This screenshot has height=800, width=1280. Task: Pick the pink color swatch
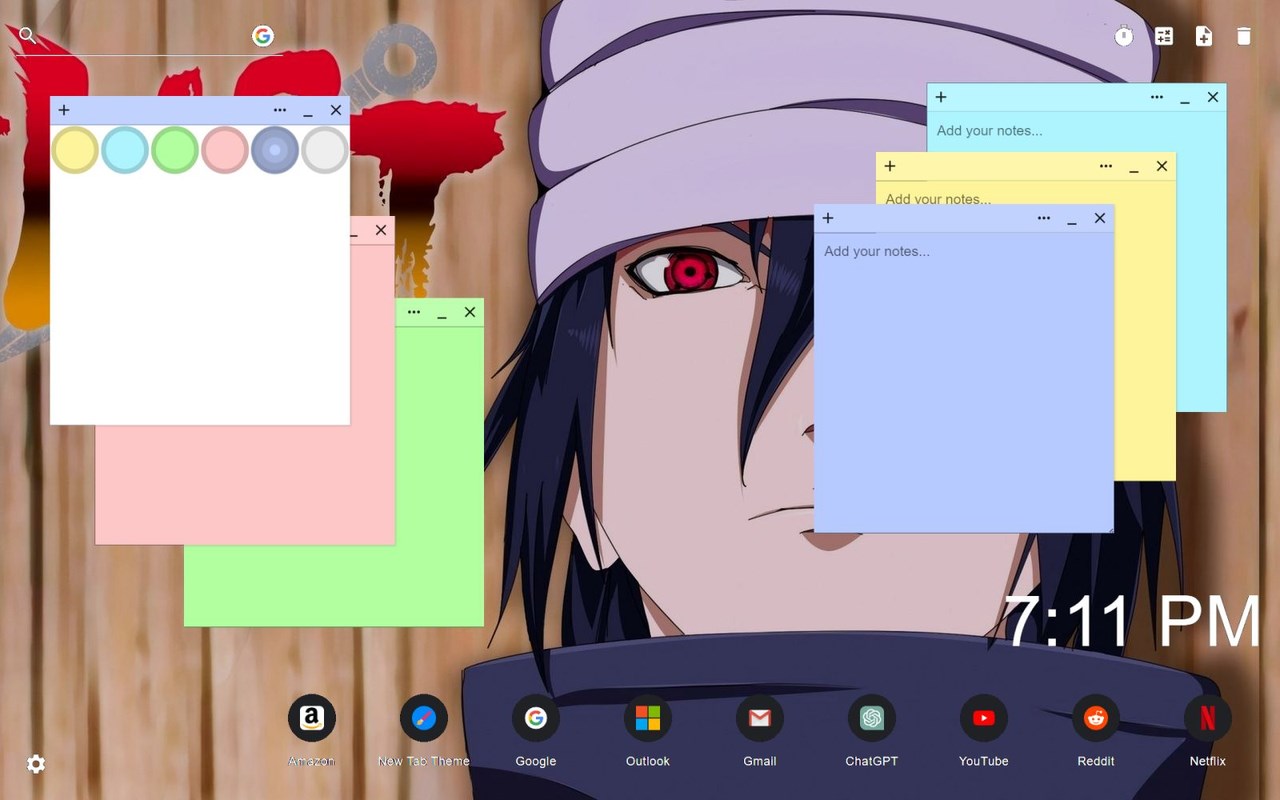click(225, 150)
